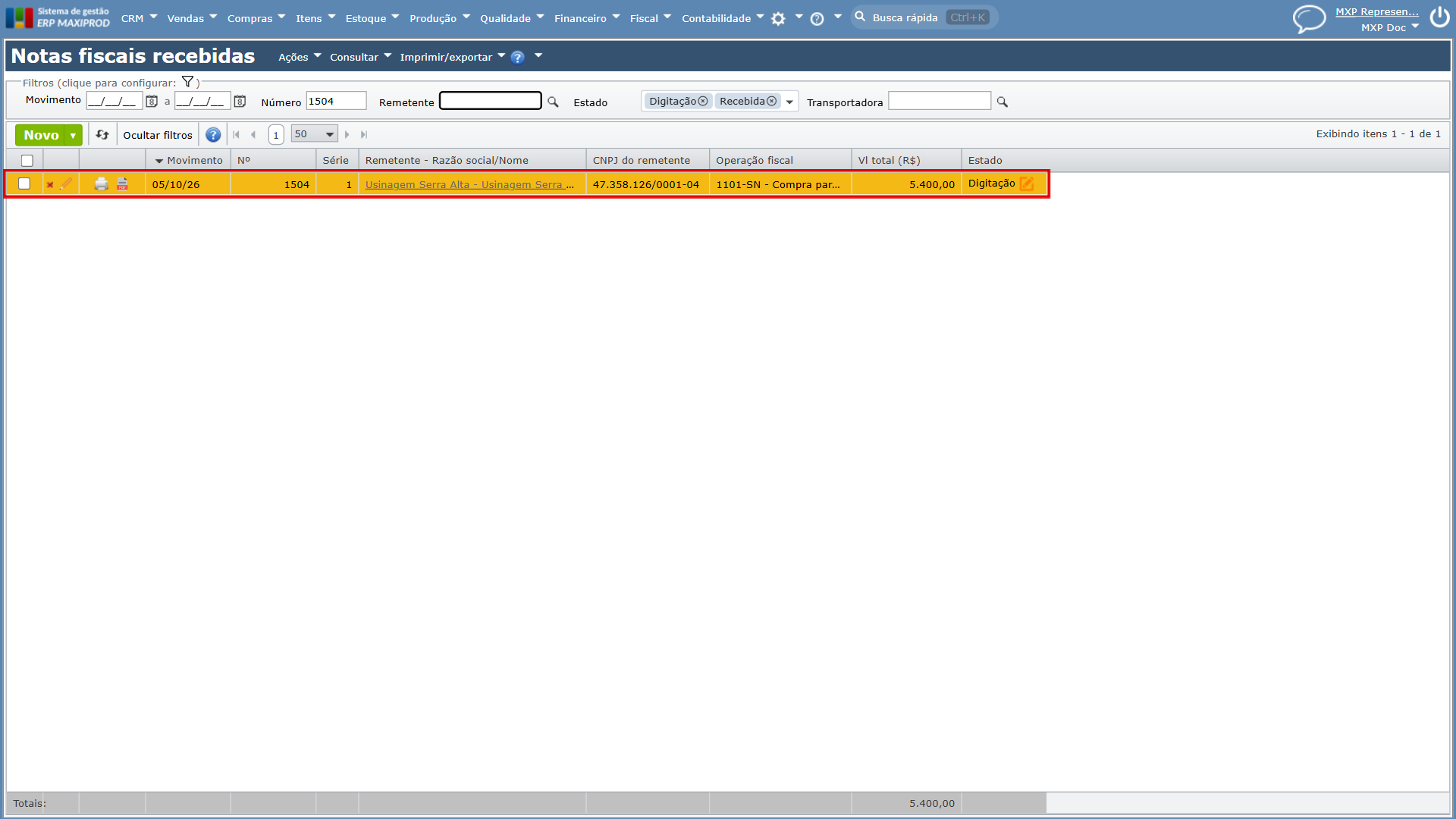1456x819 pixels.
Task: Delete note 1504 with red X
Action: 50,184
